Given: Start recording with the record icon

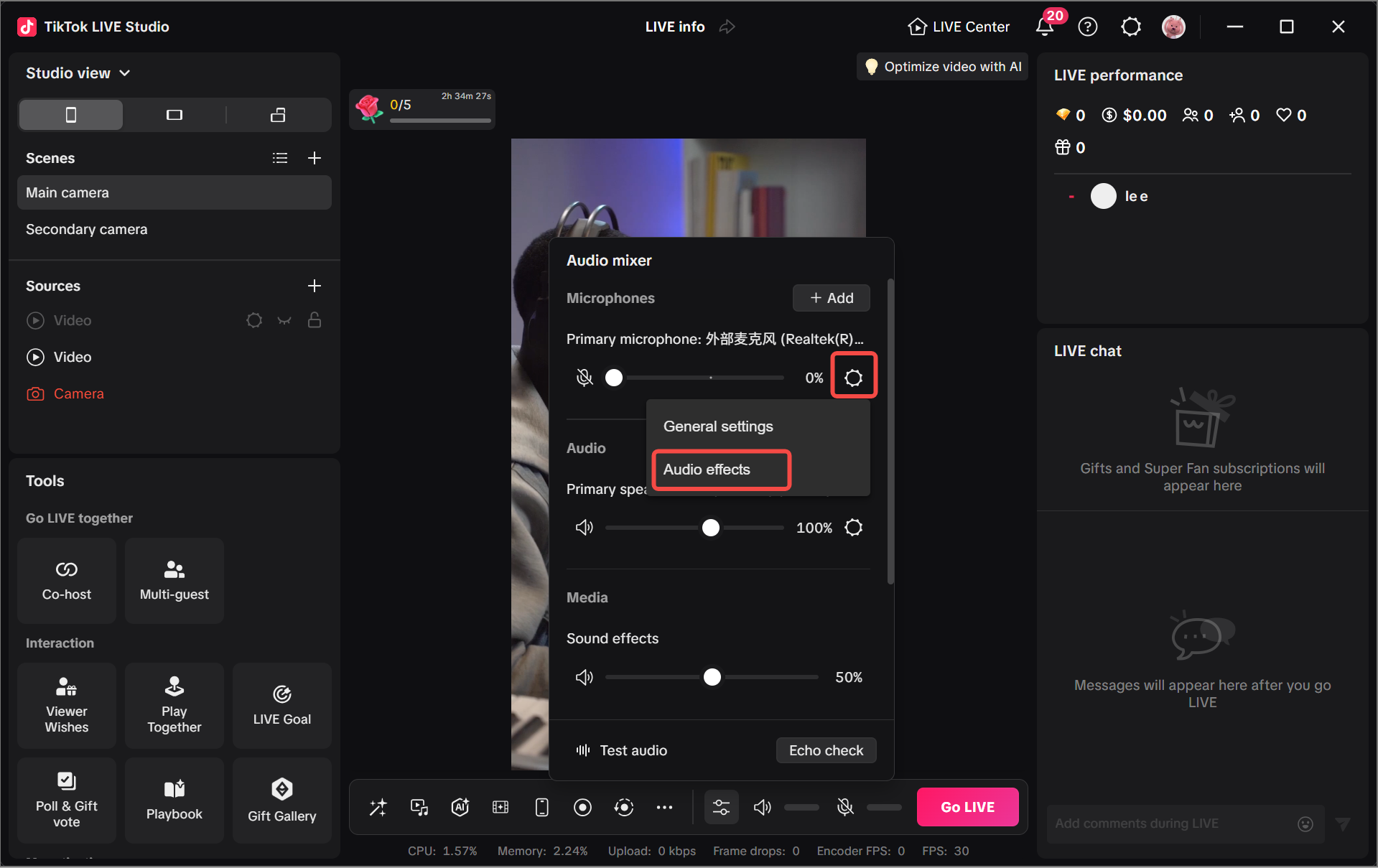Looking at the screenshot, I should pyautogui.click(x=582, y=807).
